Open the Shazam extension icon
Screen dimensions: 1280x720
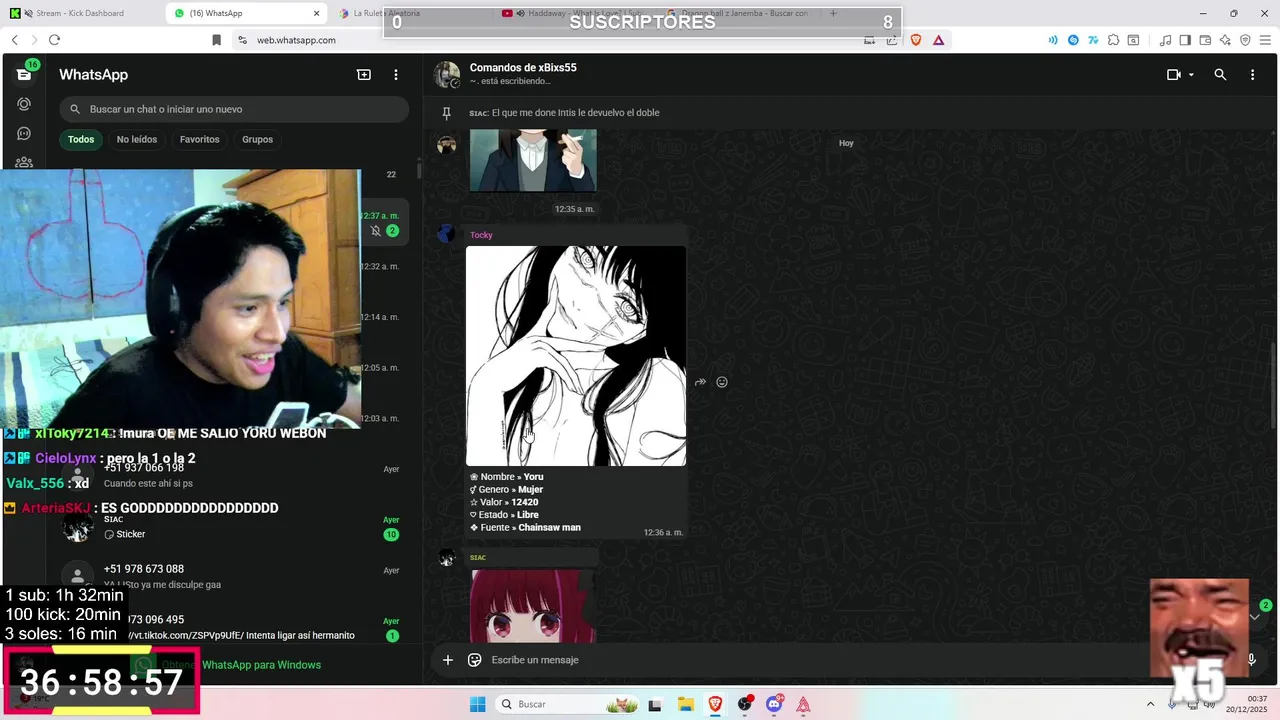1073,40
